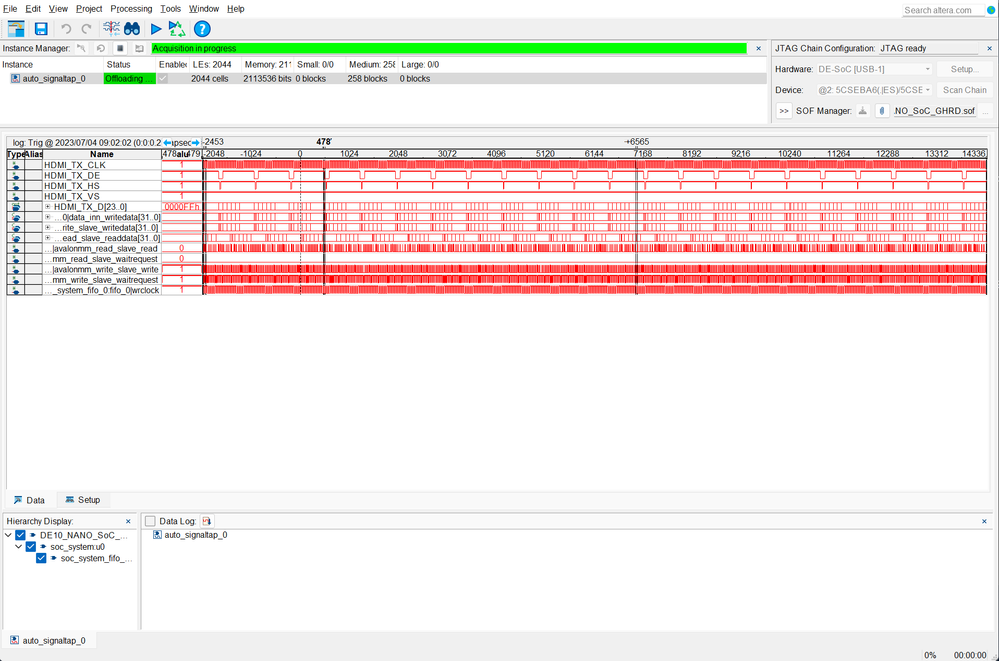Switch to the Setup tab

tap(82, 500)
